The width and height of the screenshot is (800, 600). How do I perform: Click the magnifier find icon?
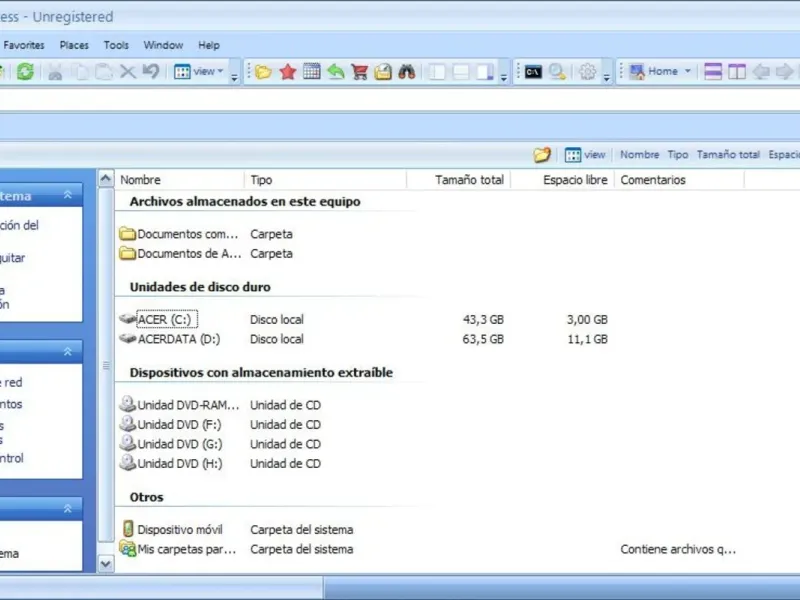pos(557,72)
